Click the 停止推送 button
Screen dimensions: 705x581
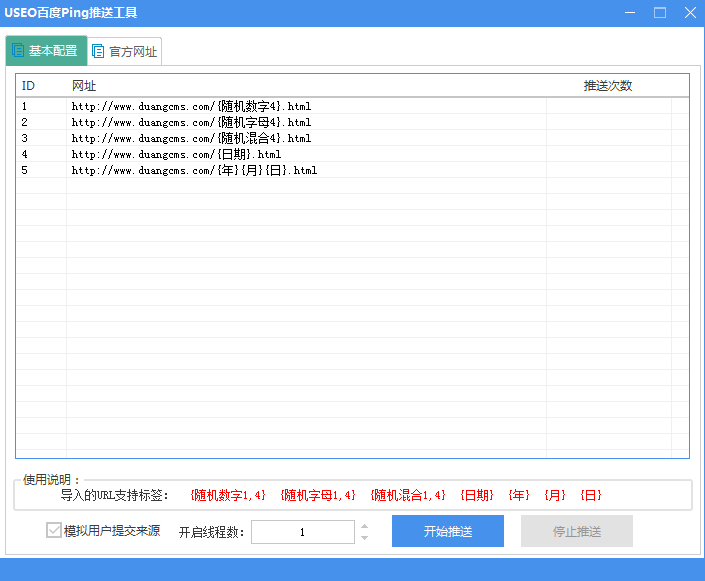(x=577, y=531)
